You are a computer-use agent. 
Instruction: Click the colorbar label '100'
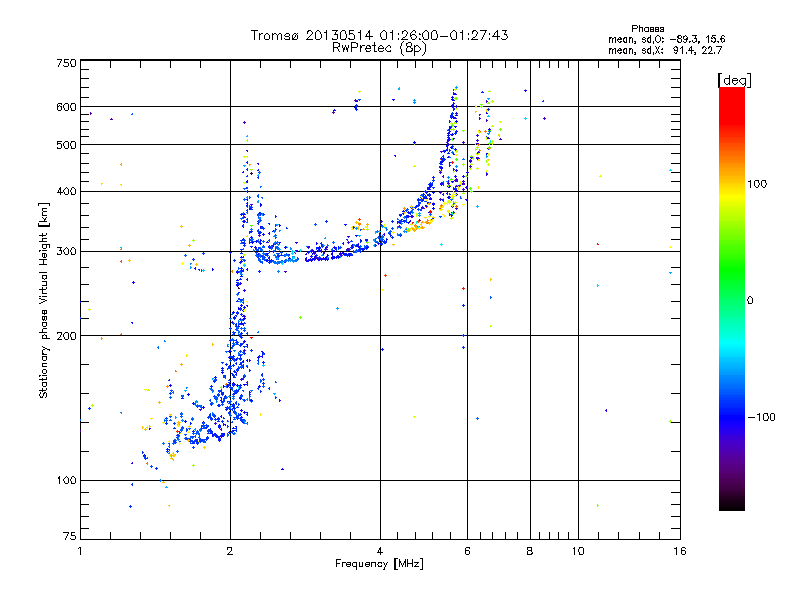pyautogui.click(x=757, y=184)
